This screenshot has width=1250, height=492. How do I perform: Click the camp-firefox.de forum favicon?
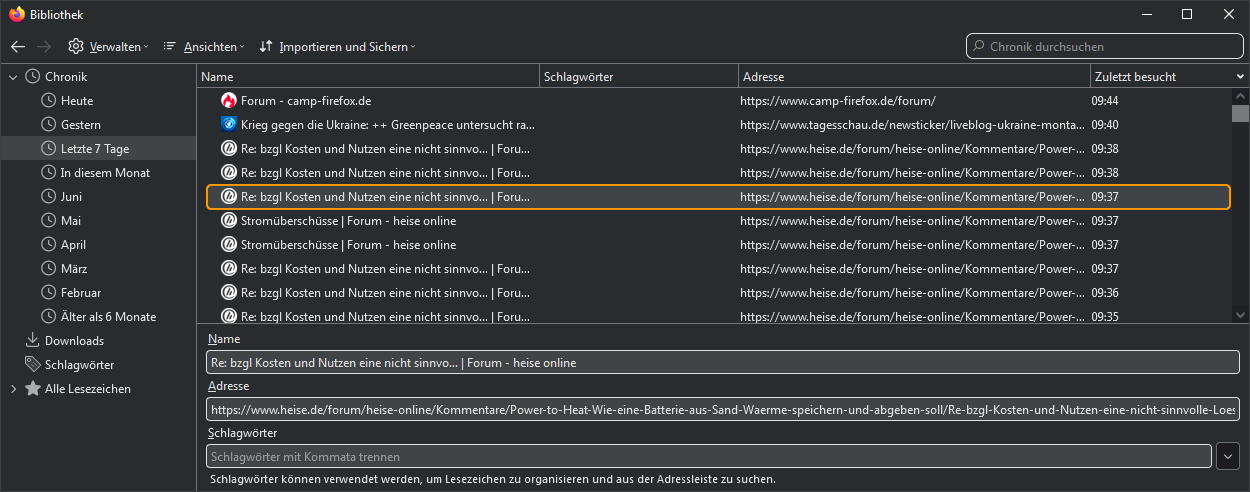click(228, 101)
